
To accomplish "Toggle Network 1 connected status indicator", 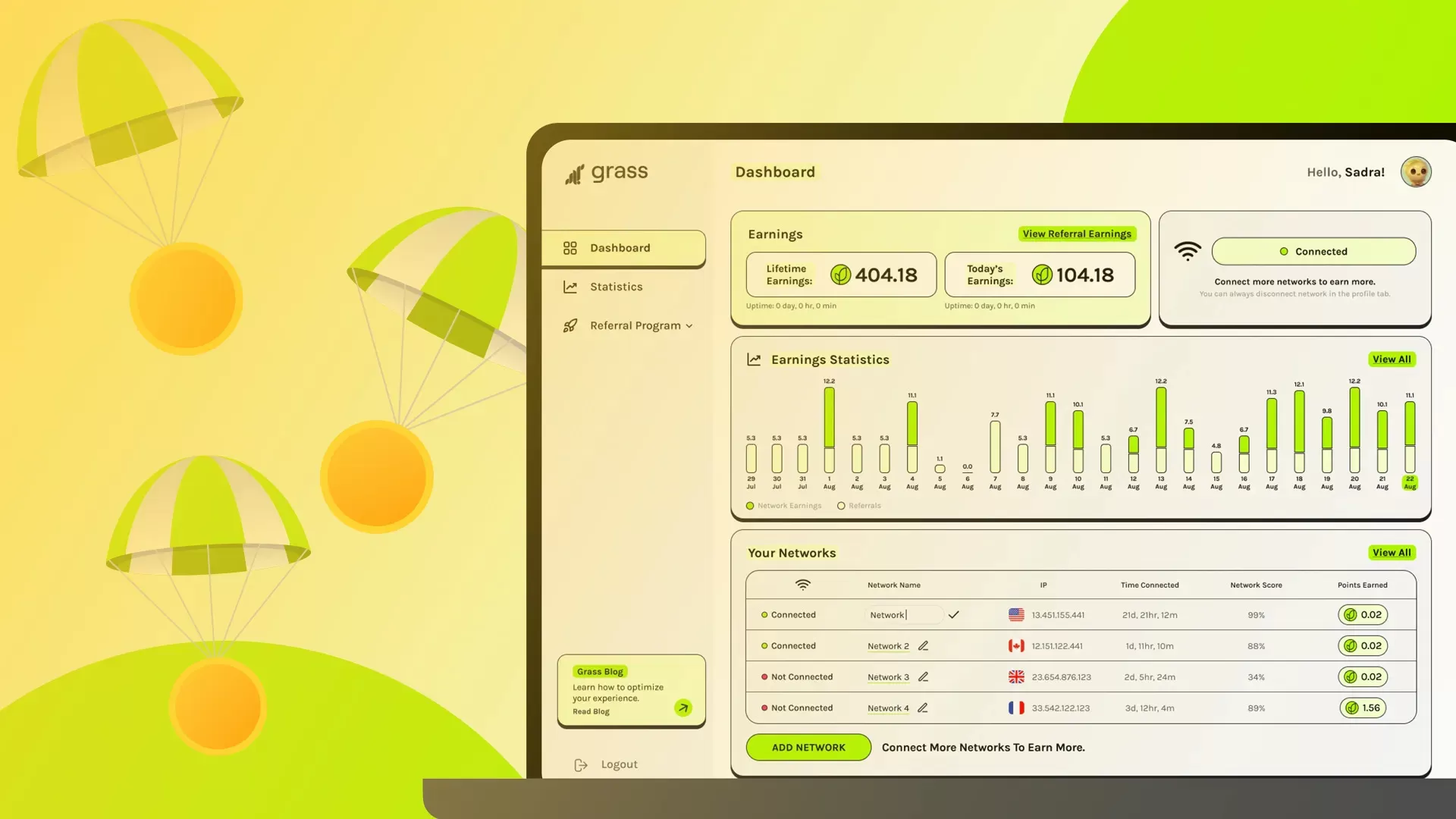I will point(764,614).
